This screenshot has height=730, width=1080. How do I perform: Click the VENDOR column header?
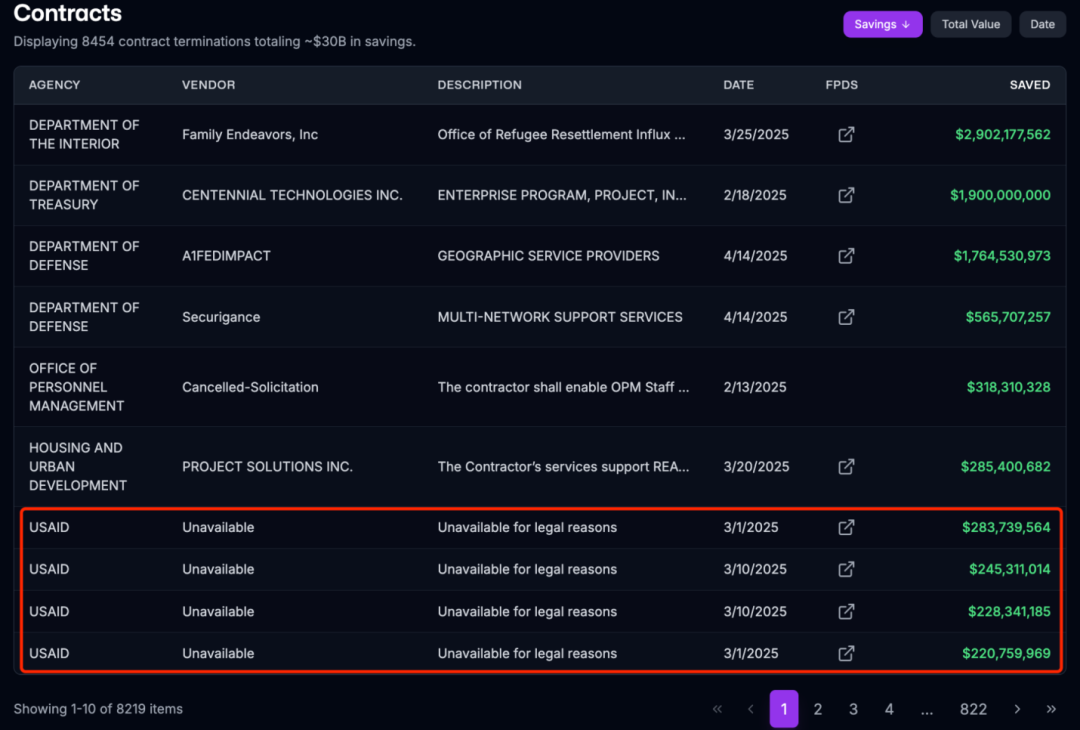(209, 85)
